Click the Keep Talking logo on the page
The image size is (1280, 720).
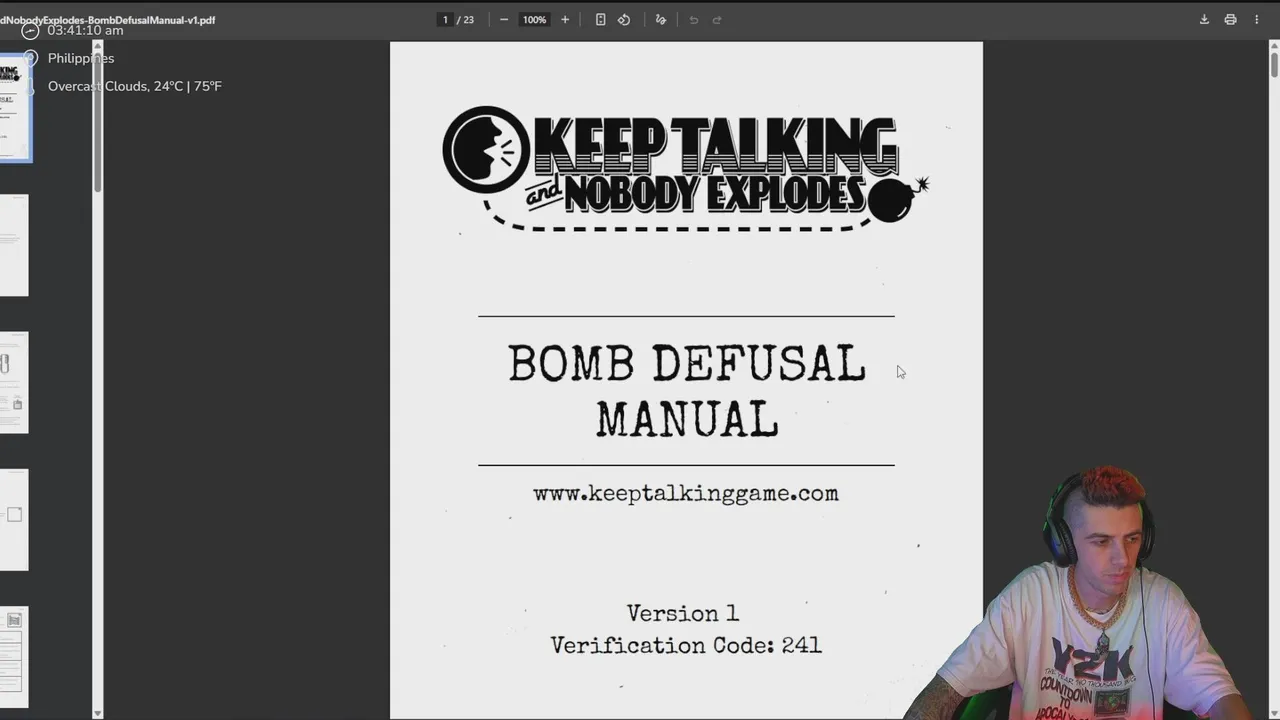(686, 168)
